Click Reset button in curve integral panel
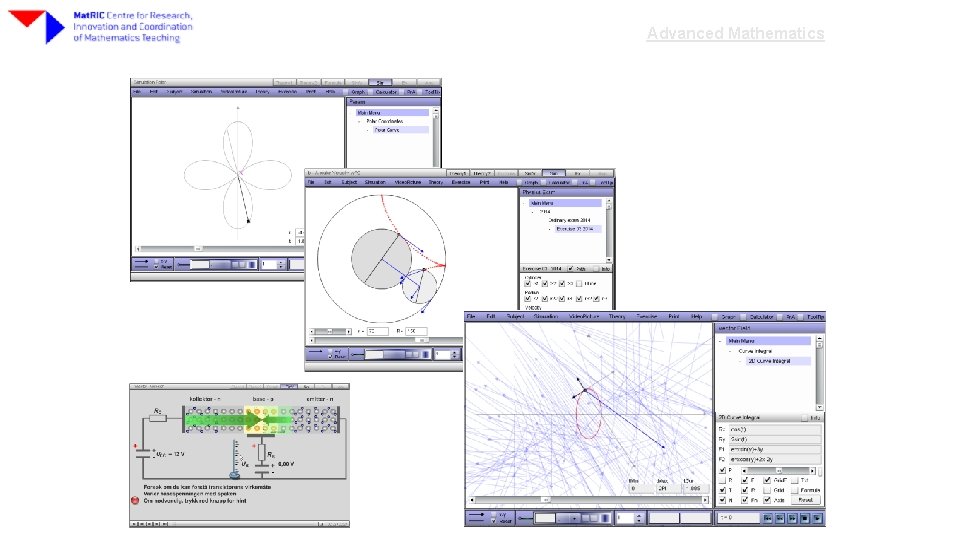The image size is (960, 540). (806, 500)
